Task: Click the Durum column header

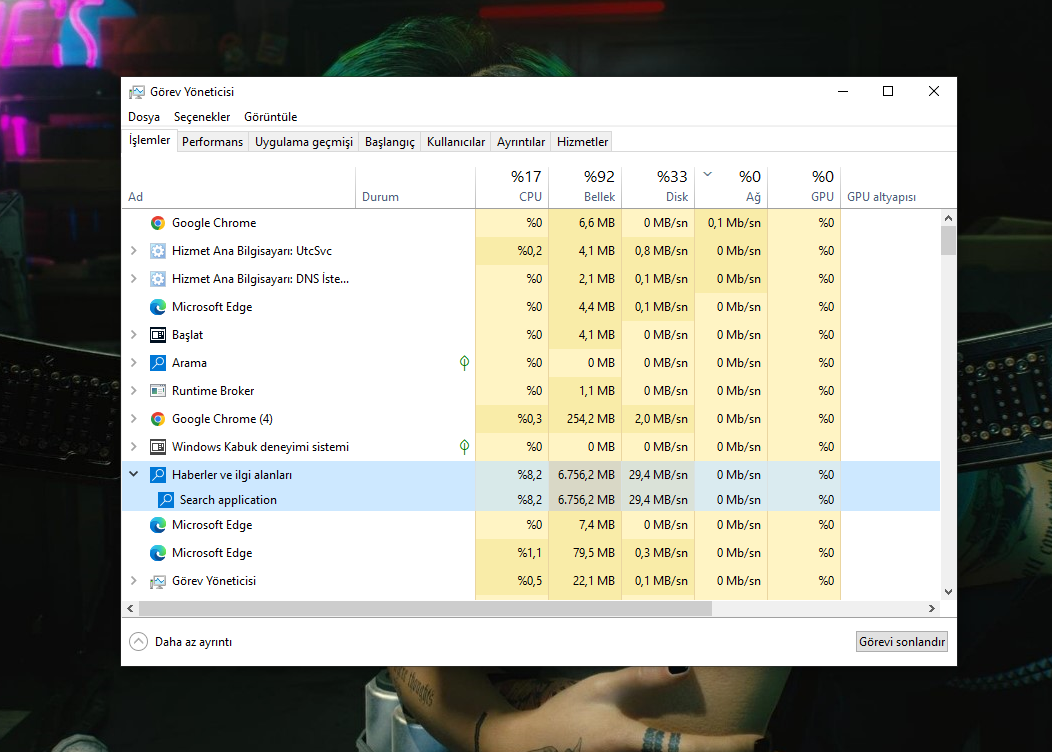Action: [x=415, y=186]
